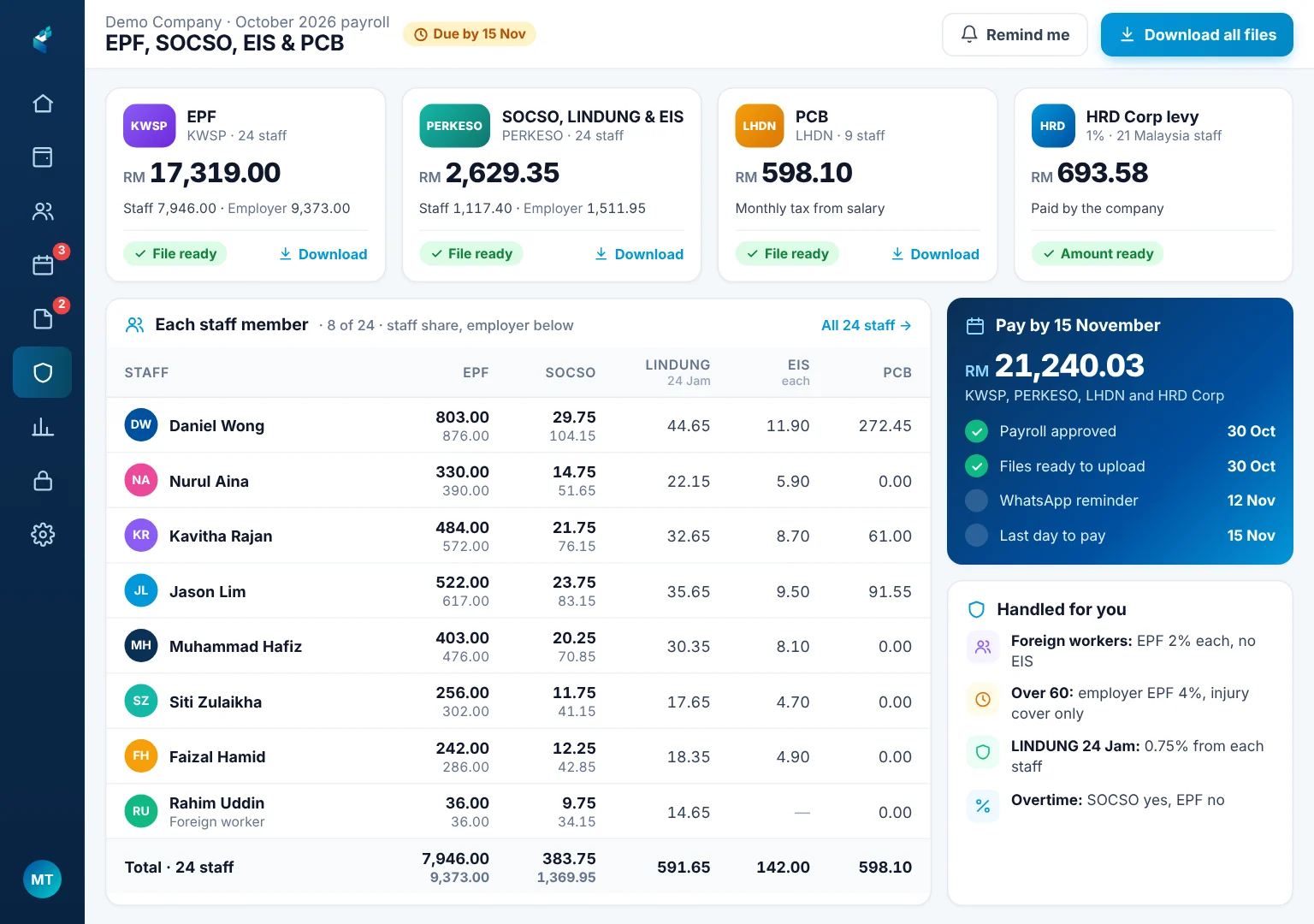Select the shield statutory icon in sidebar
Image resolution: width=1314 pixels, height=924 pixels.
tap(43, 372)
